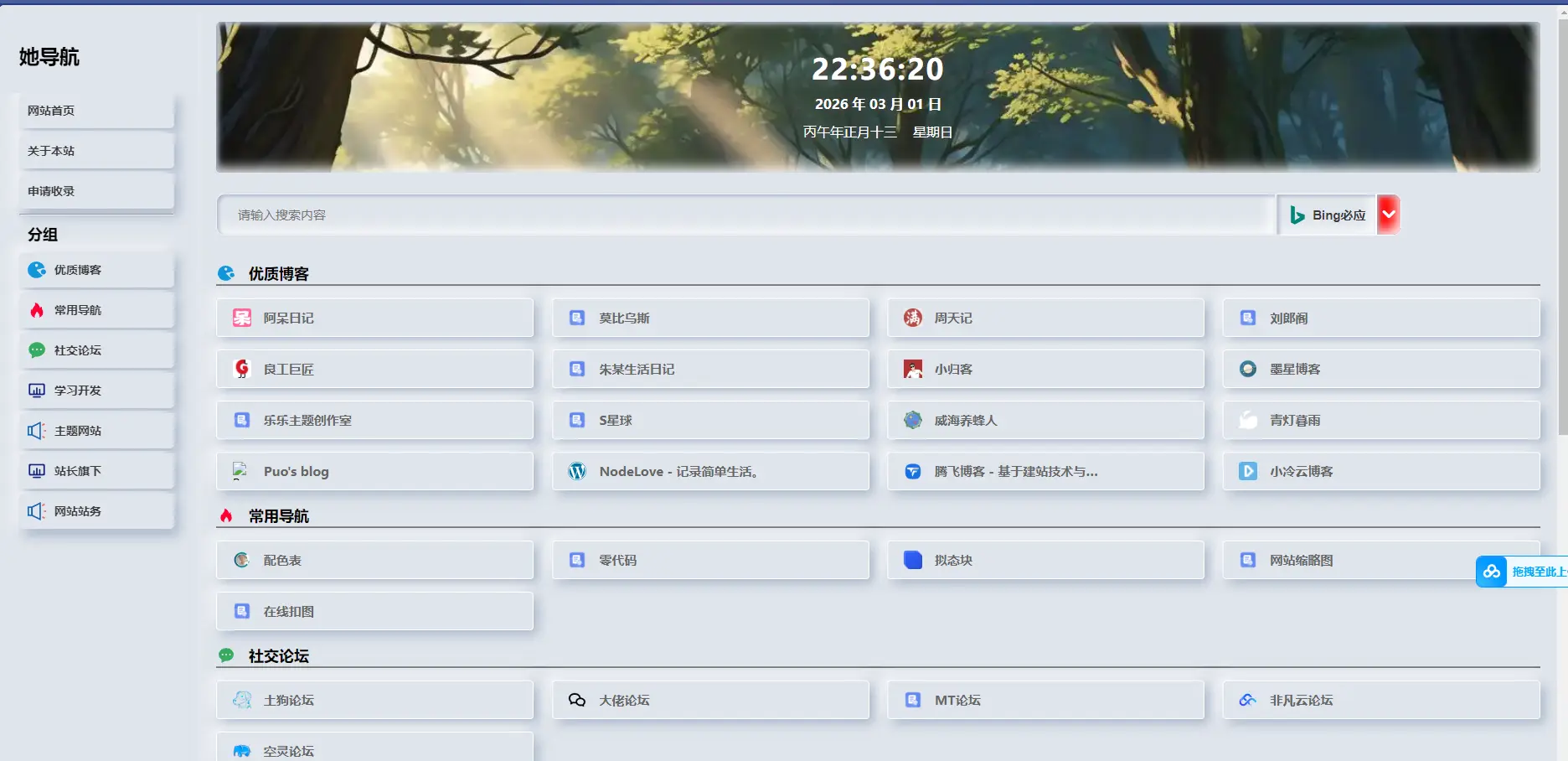Click the 分组 sidebar heading
This screenshot has width=1568, height=761.
(43, 235)
